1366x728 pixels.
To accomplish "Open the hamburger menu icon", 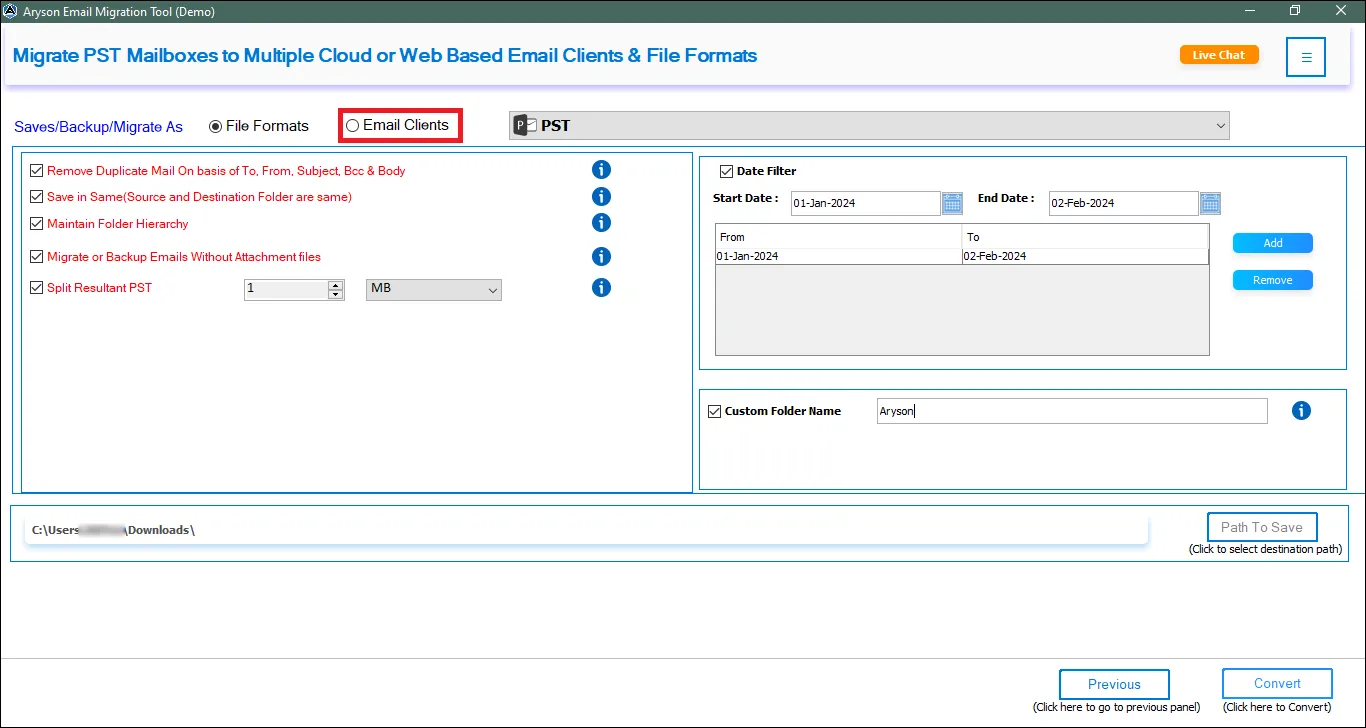I will coord(1306,57).
